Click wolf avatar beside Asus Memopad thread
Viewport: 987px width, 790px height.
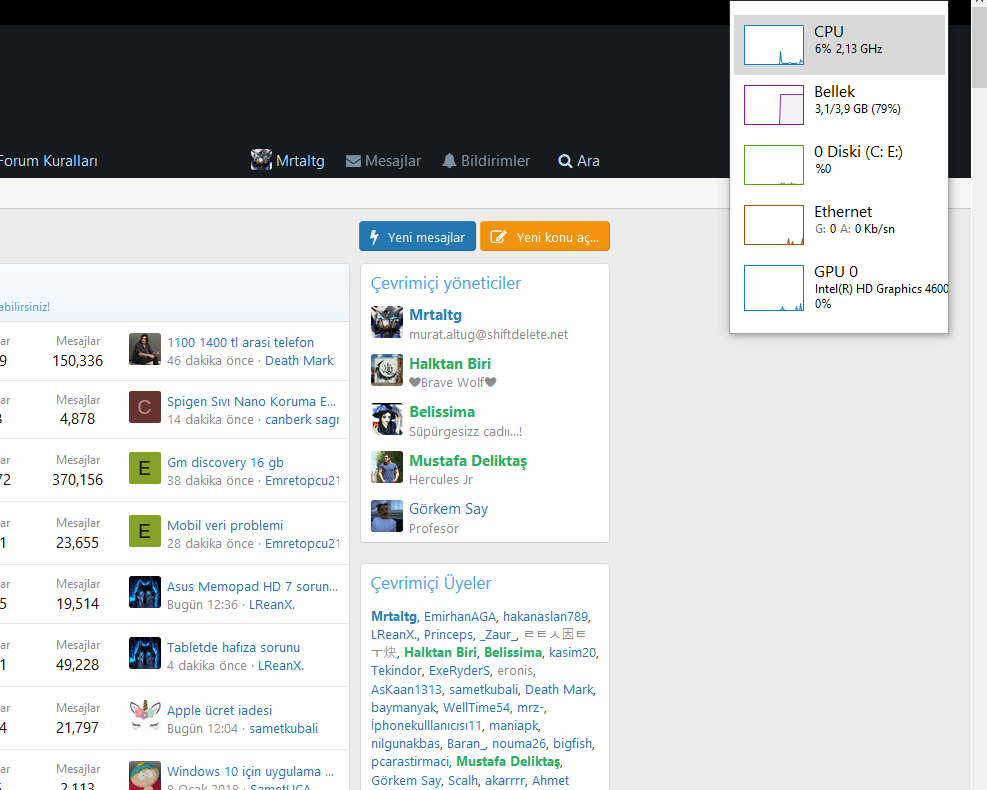coord(145,592)
